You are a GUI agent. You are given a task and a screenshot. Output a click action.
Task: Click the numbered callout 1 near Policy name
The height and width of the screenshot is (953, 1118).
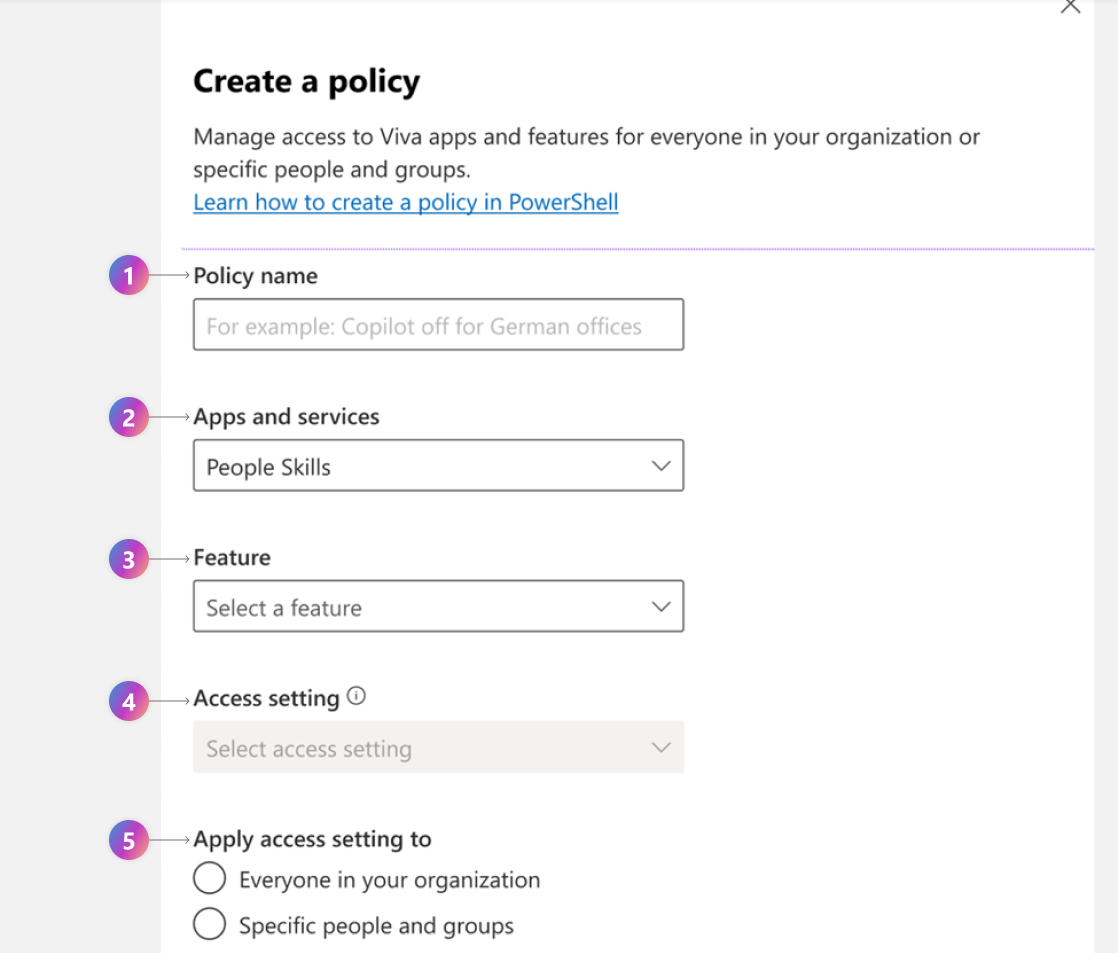coord(128,275)
